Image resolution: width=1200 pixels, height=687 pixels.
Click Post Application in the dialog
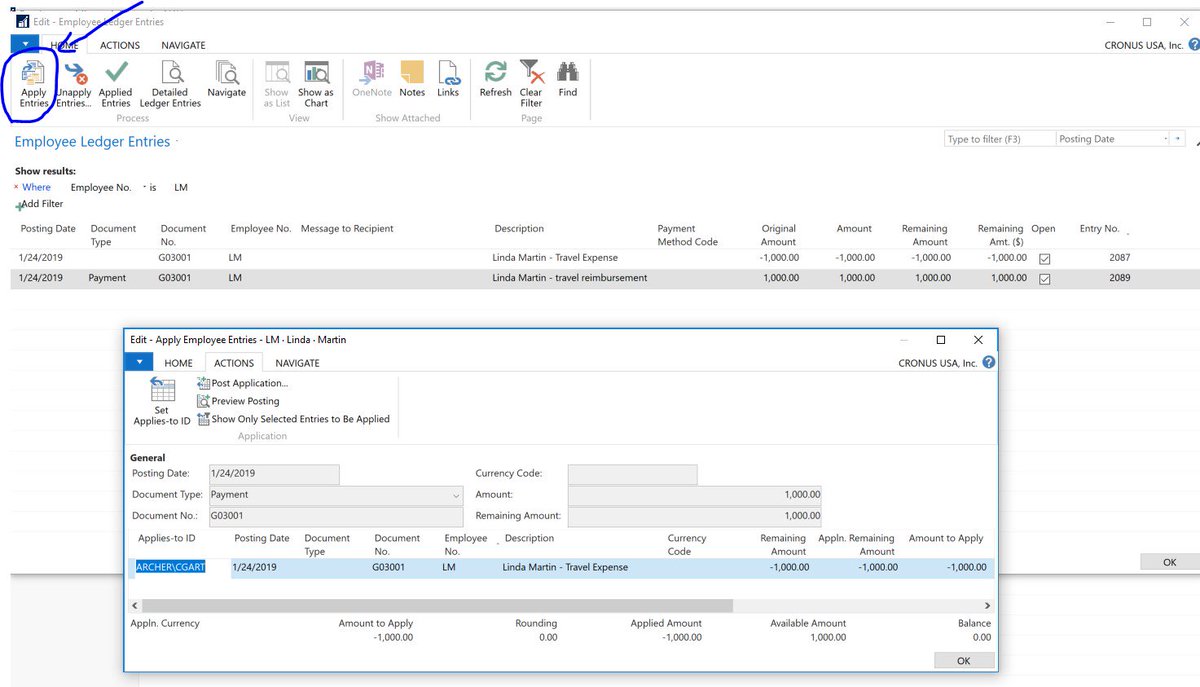[x=243, y=383]
